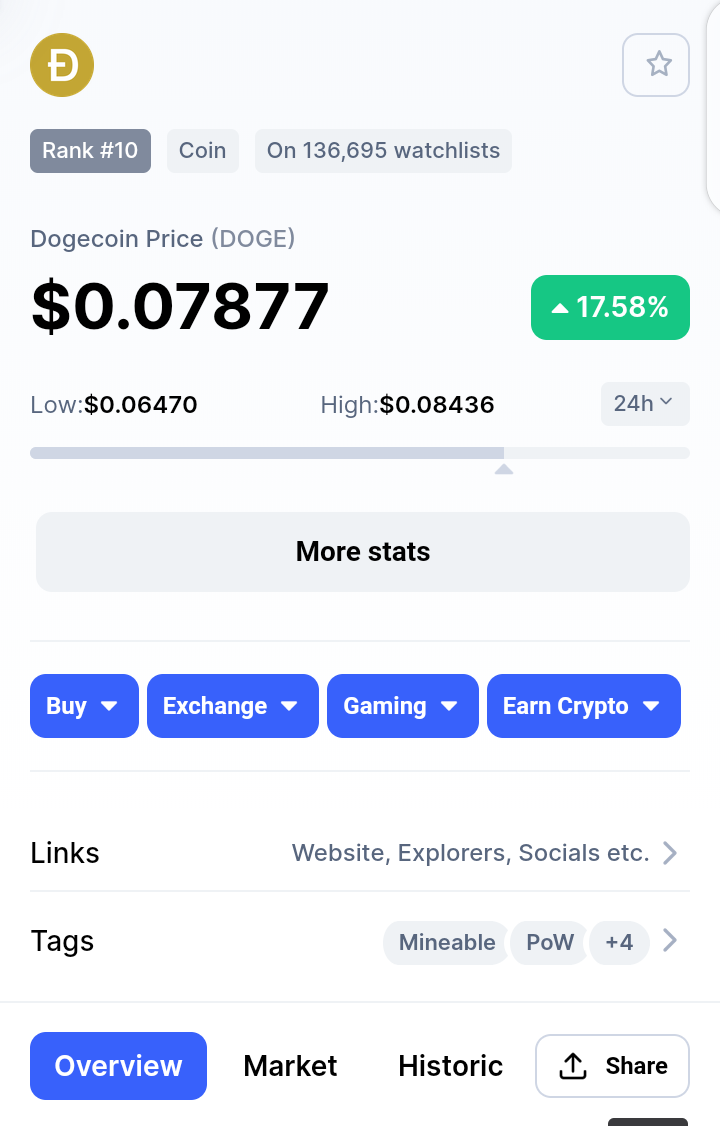Switch to the Market tab
This screenshot has width=720, height=1126.
tap(290, 1066)
